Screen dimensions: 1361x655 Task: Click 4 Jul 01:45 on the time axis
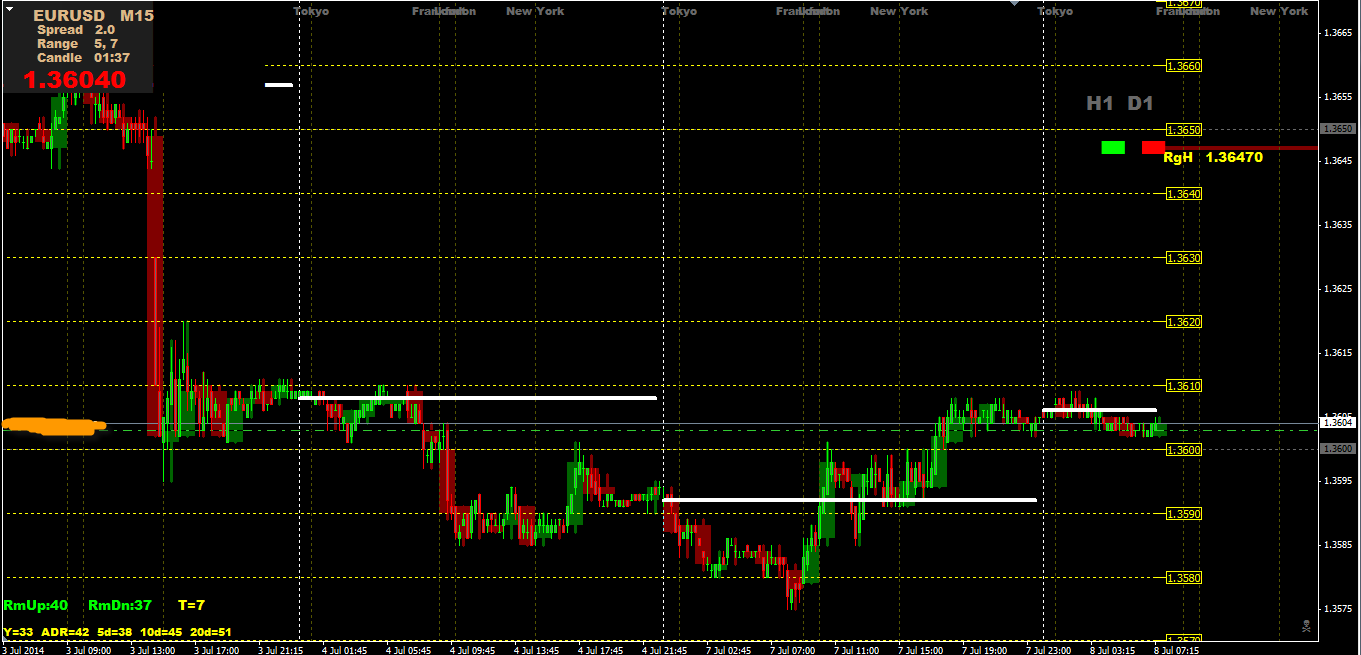pyautogui.click(x=344, y=649)
